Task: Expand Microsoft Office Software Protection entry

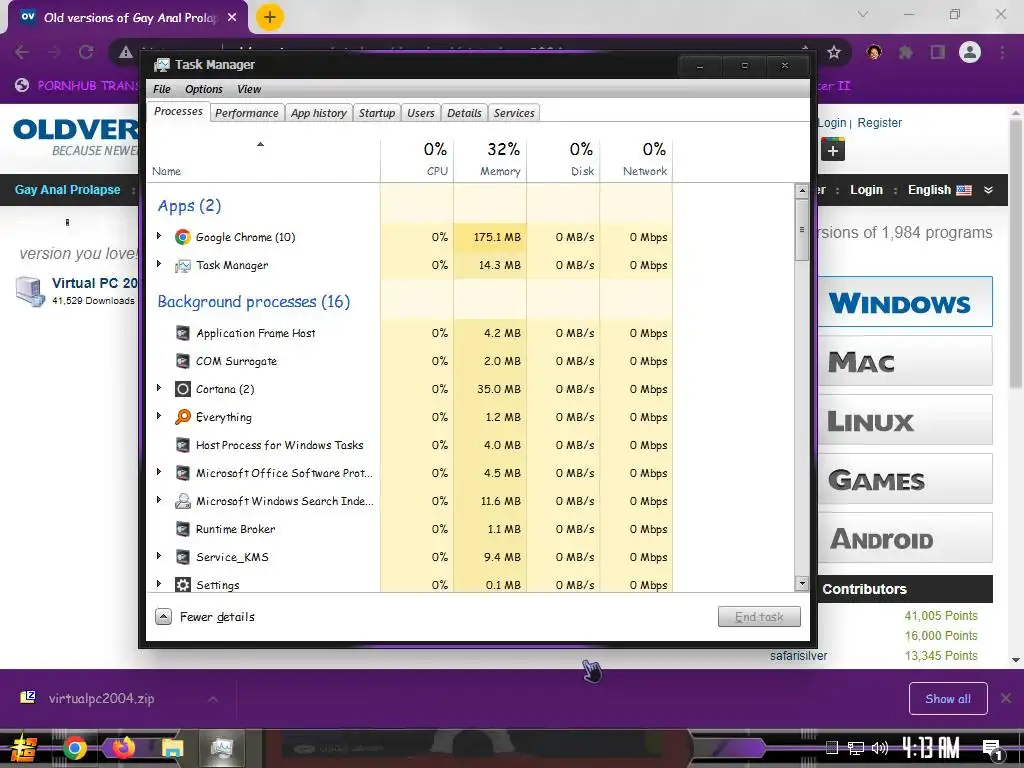Action: click(x=159, y=472)
